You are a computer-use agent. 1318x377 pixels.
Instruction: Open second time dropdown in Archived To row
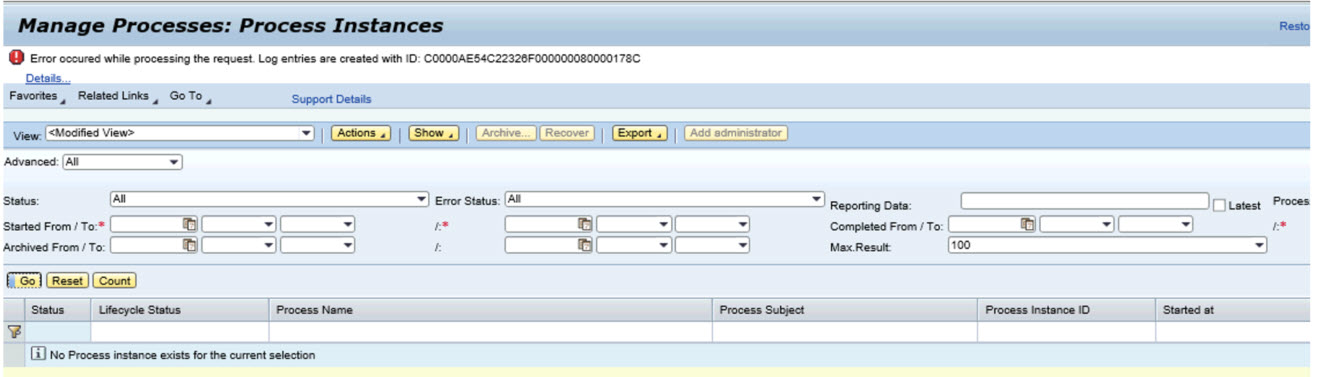click(x=713, y=244)
